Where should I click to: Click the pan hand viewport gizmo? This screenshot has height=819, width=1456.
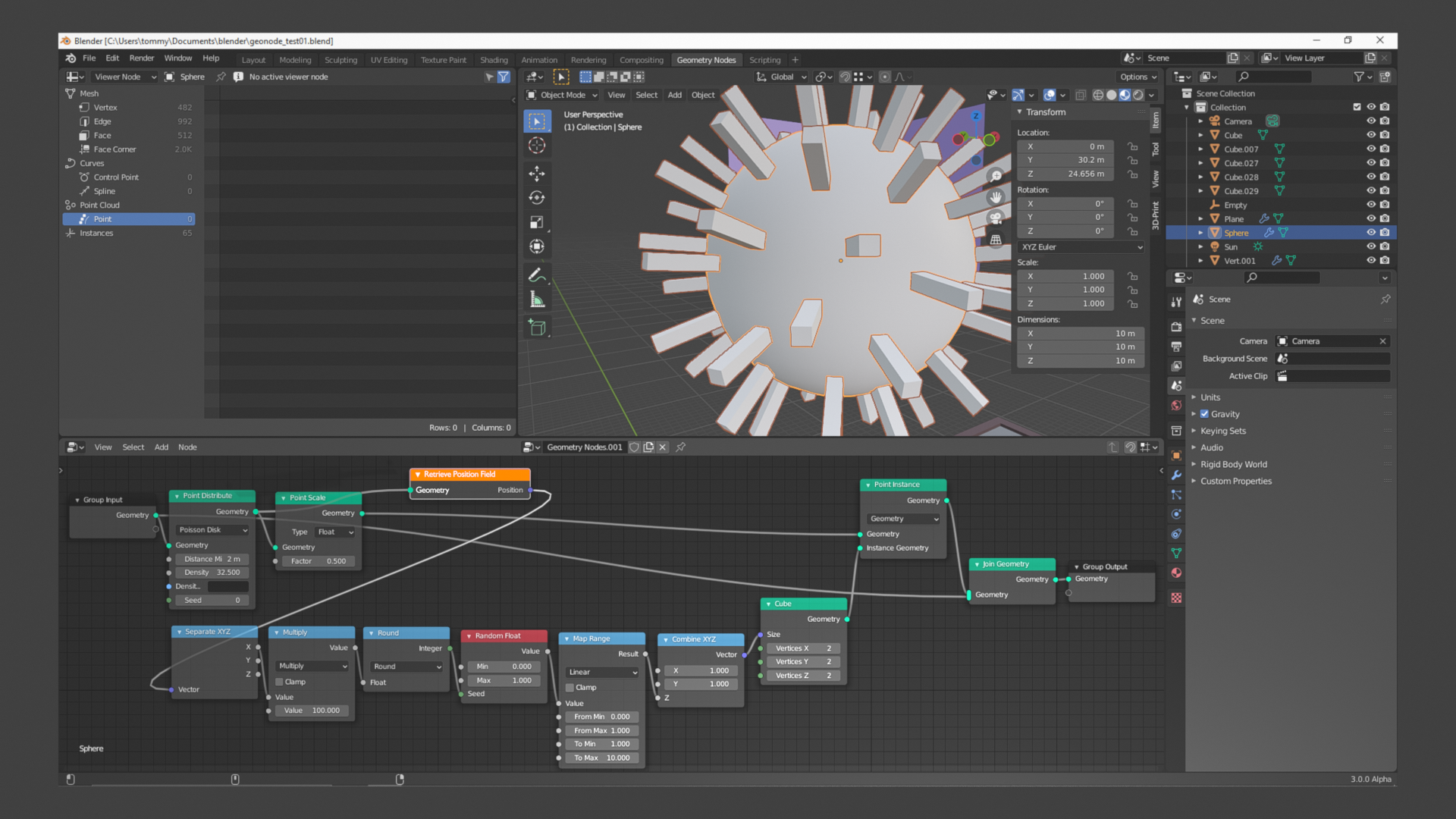pyautogui.click(x=996, y=197)
